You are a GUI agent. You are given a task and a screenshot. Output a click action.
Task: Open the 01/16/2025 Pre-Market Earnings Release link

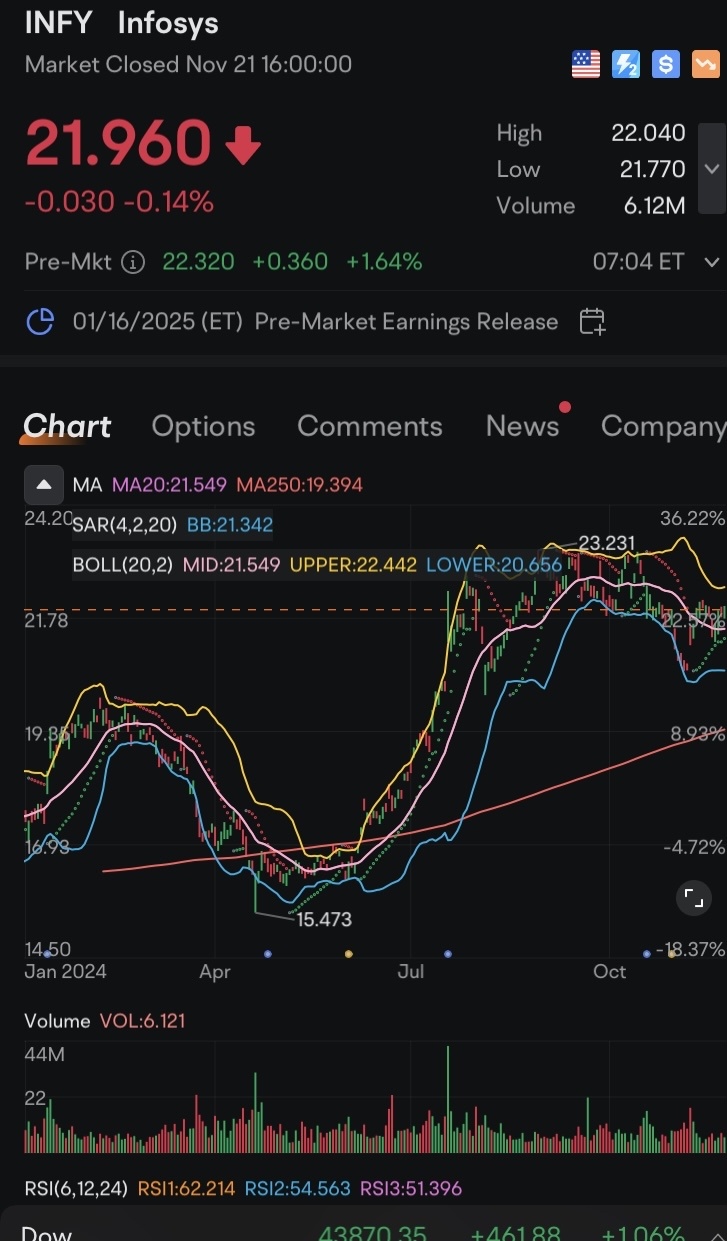coord(315,322)
